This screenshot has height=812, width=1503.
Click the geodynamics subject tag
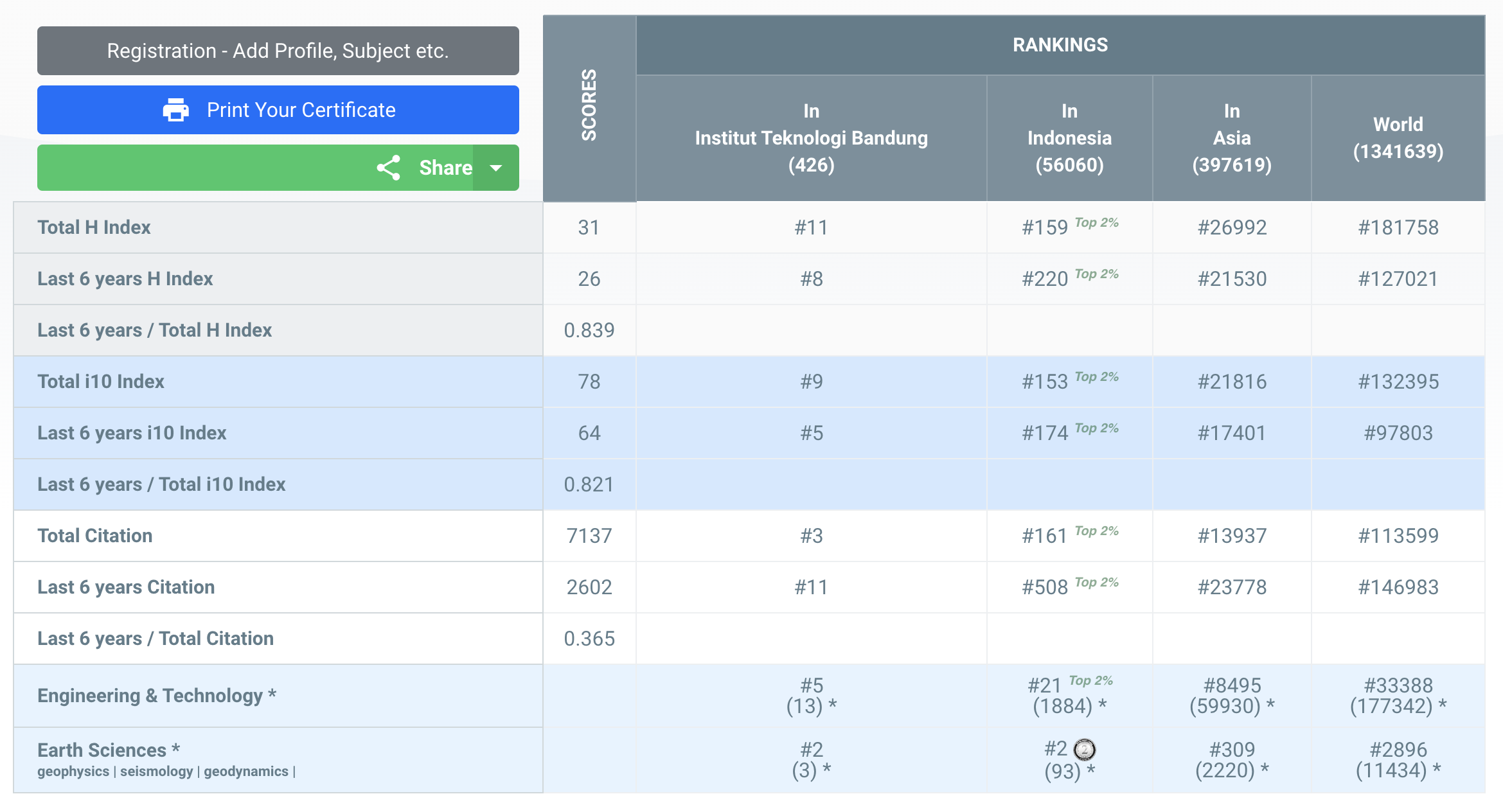coord(246,771)
